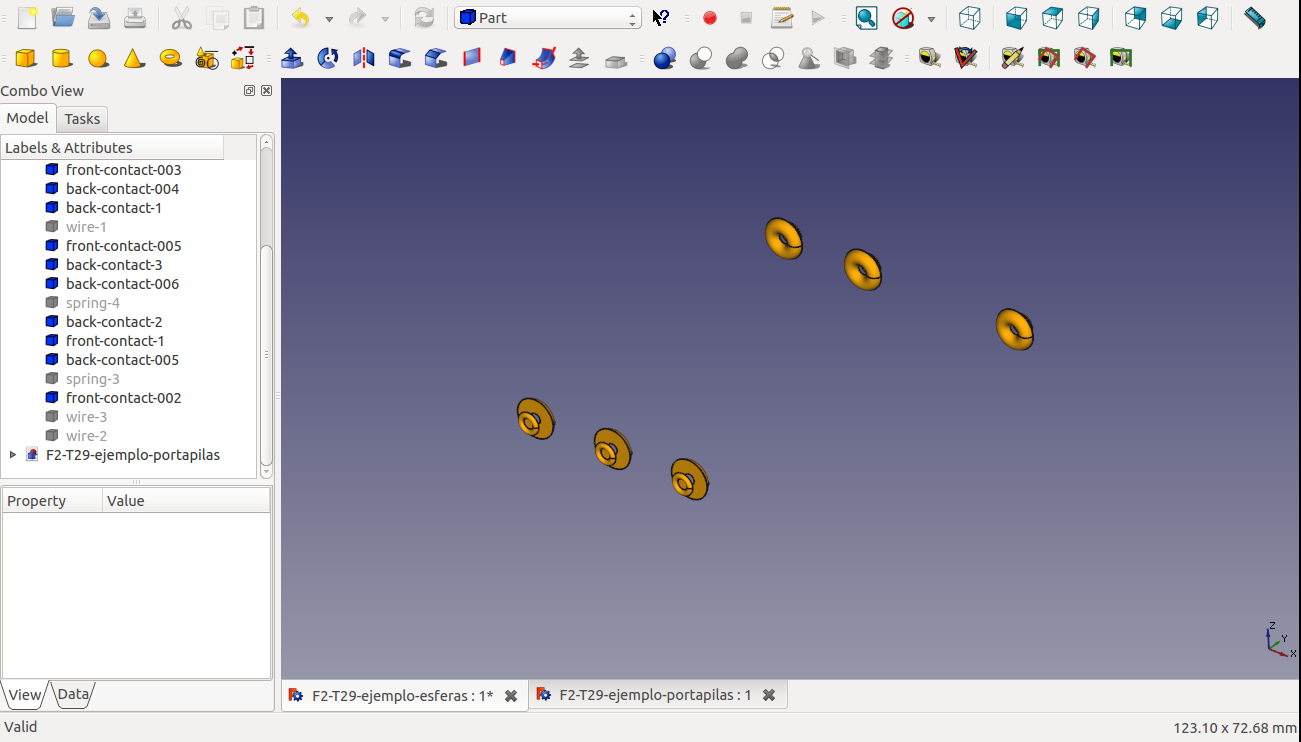
Task: Select the Extrude tool
Action: coord(292,58)
